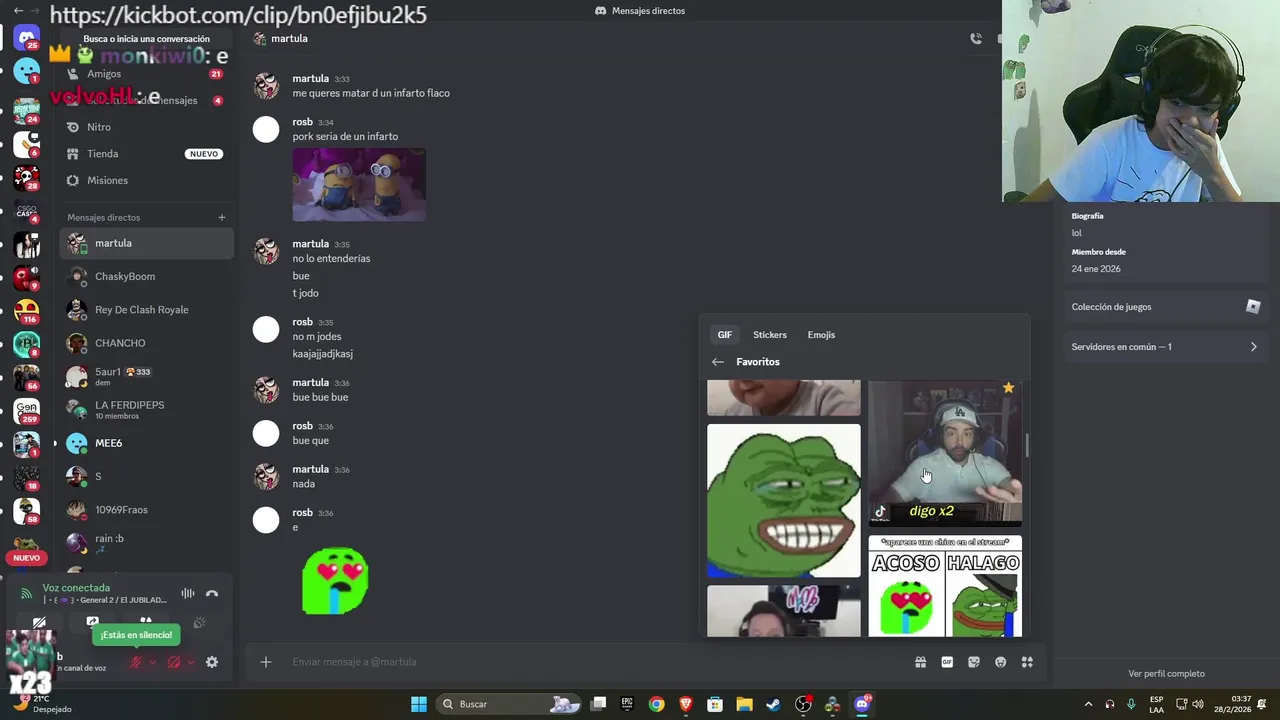Viewport: 1280px width, 720px height.
Task: Select the ACOSO HALAGO meme GIF
Action: tap(945, 586)
